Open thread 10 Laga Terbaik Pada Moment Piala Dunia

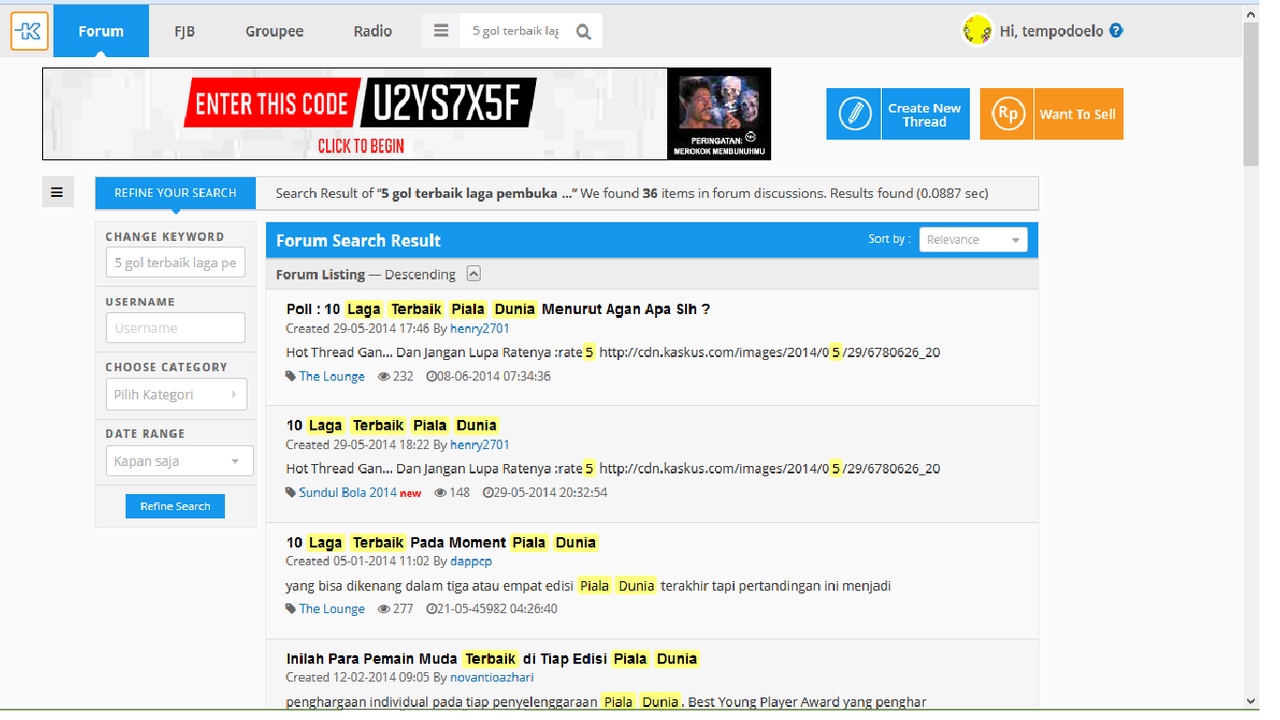[442, 542]
